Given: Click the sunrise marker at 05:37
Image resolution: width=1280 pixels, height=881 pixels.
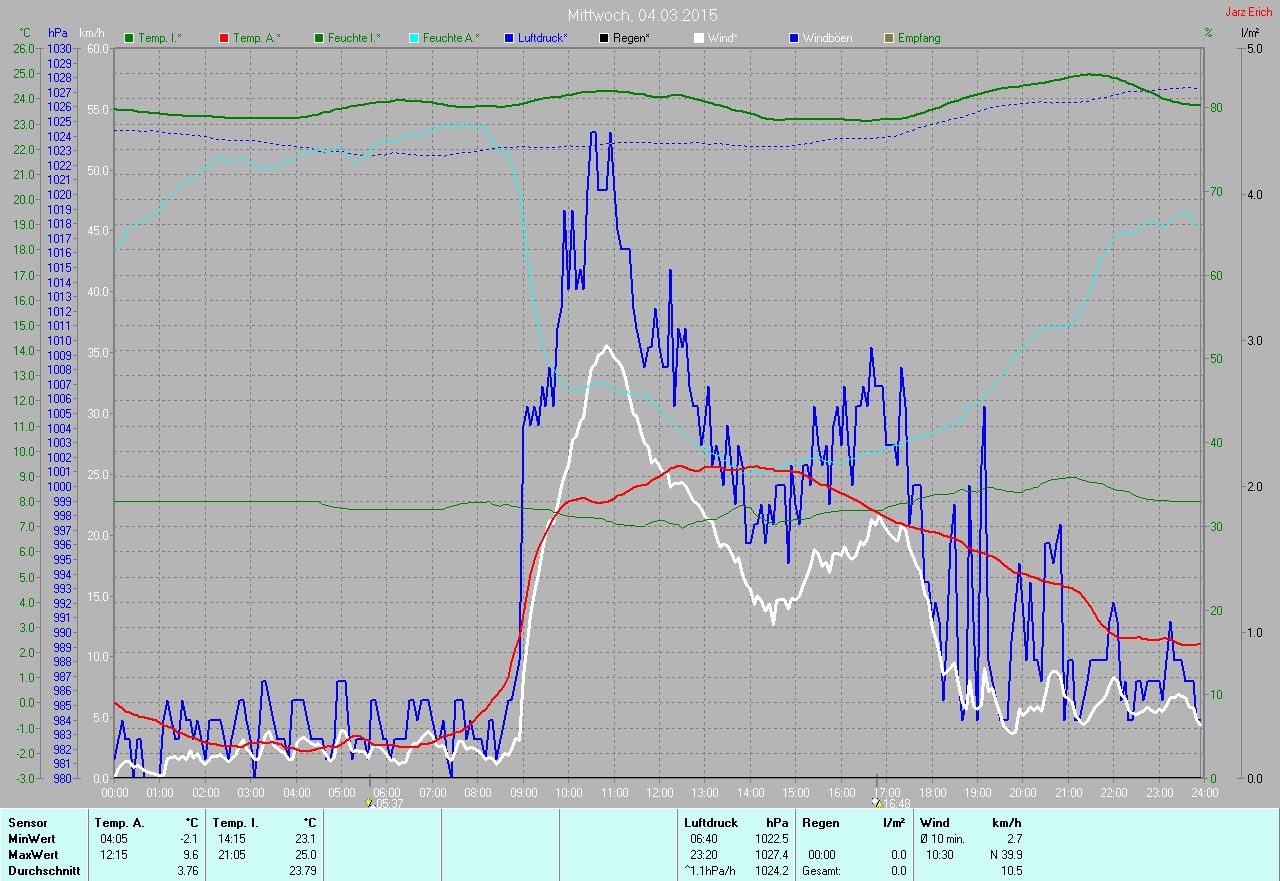Looking at the screenshot, I should pyautogui.click(x=370, y=802).
